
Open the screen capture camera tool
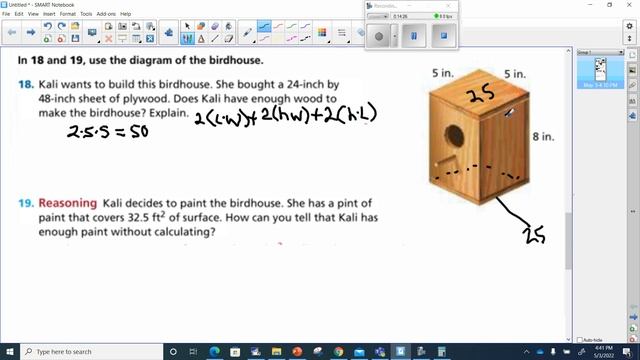(122, 26)
